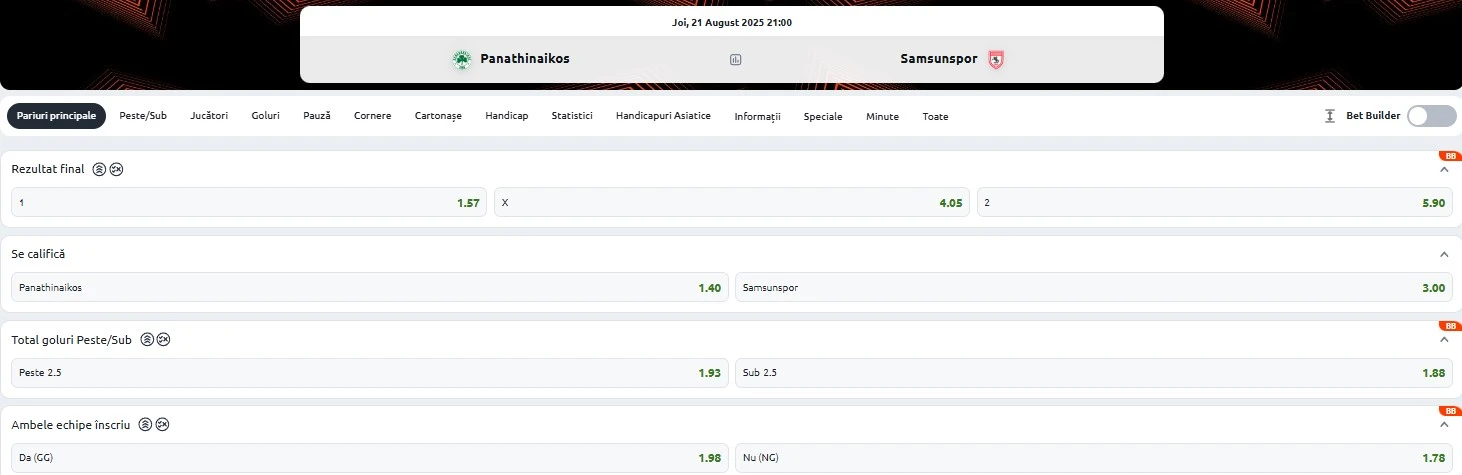Open the Handicapuri Asiatice tab

663,116
